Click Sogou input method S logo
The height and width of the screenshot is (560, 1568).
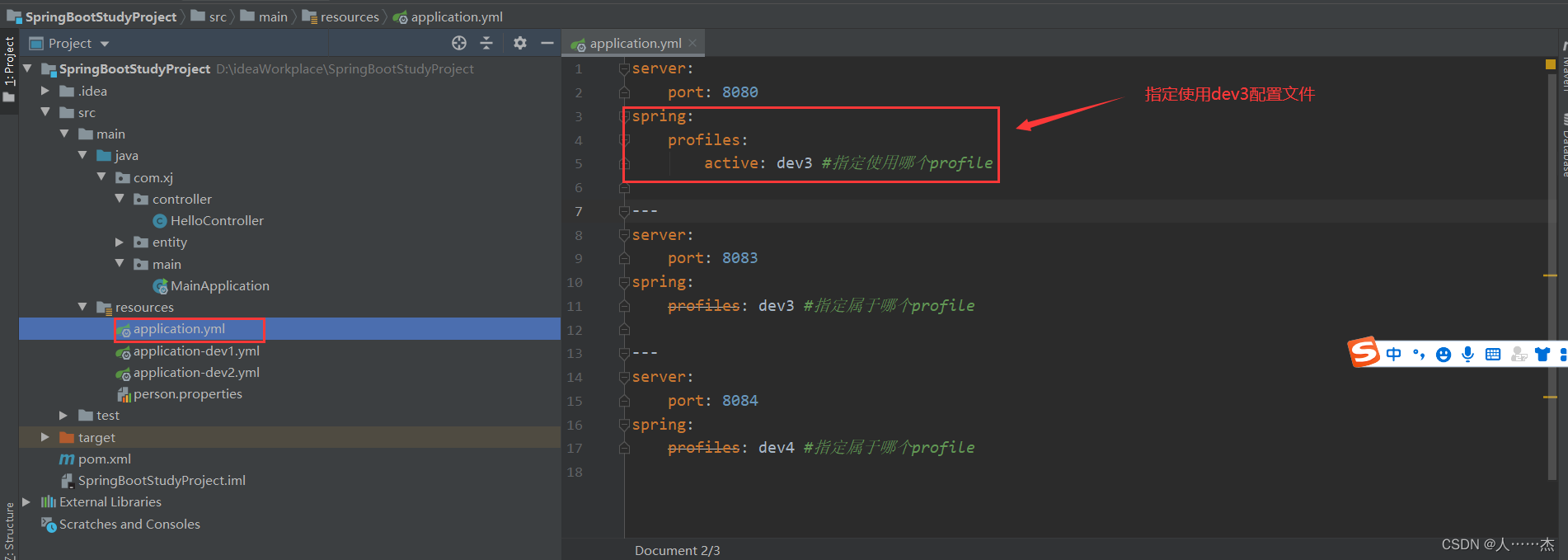click(1364, 352)
